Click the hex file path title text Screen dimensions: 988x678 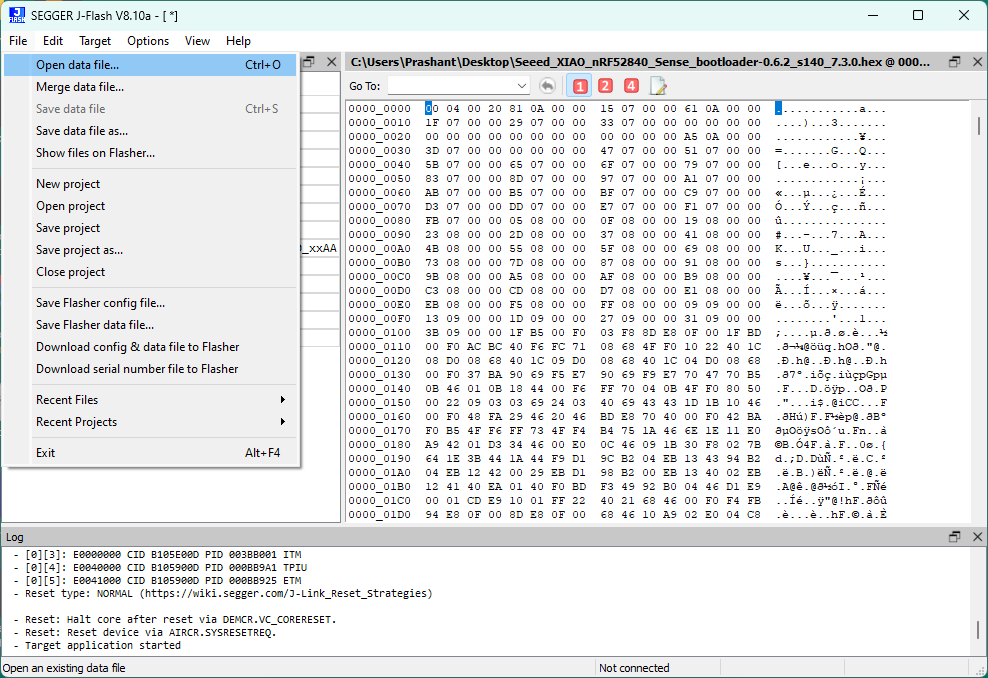(x=640, y=62)
